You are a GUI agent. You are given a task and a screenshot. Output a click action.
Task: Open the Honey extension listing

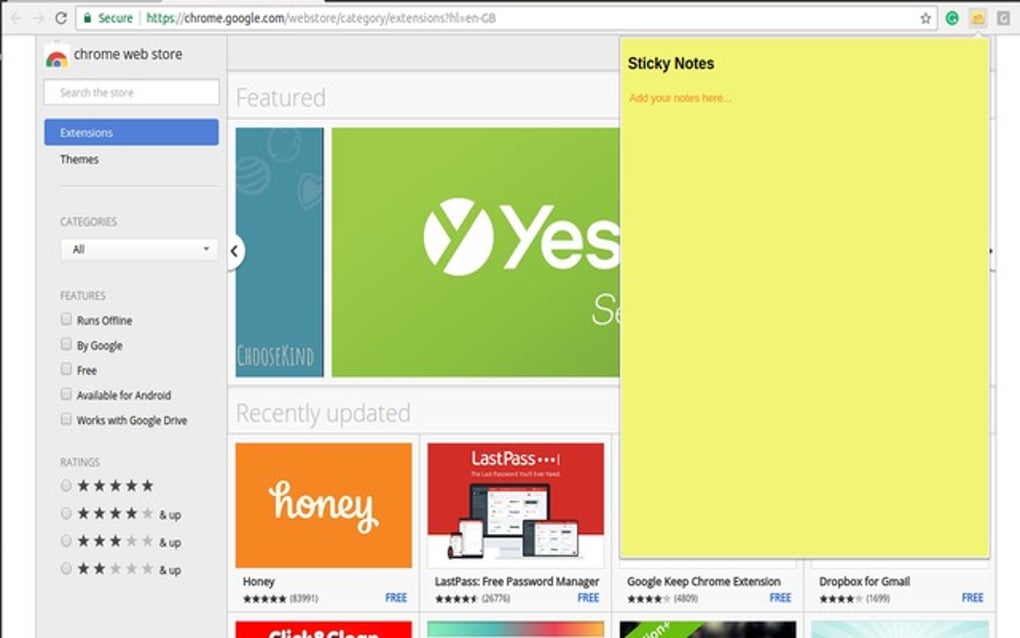pyautogui.click(x=322, y=503)
